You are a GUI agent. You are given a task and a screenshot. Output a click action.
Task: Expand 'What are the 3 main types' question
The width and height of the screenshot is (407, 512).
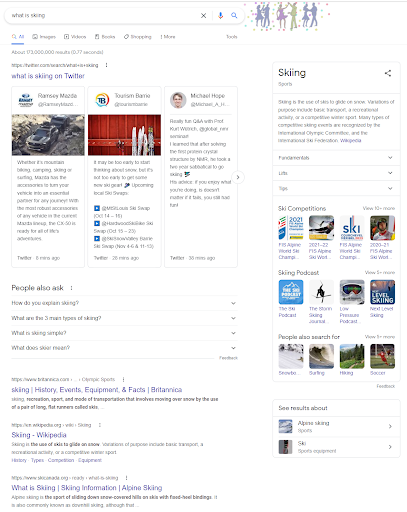point(124,318)
